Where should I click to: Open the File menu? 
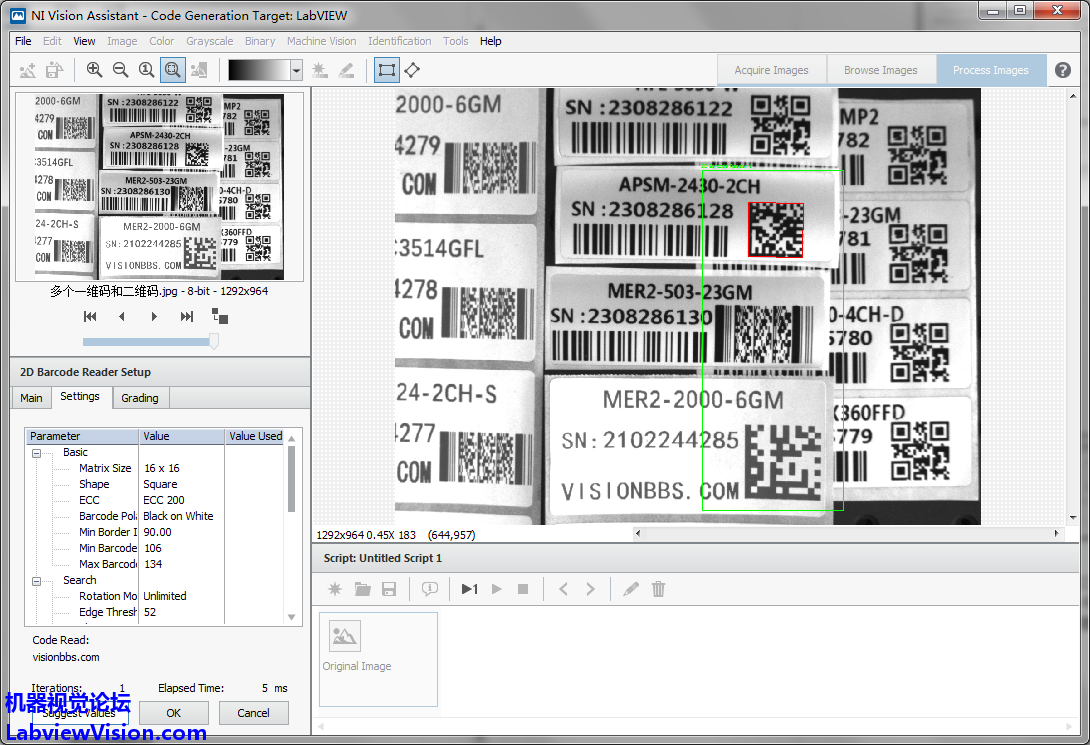23,41
